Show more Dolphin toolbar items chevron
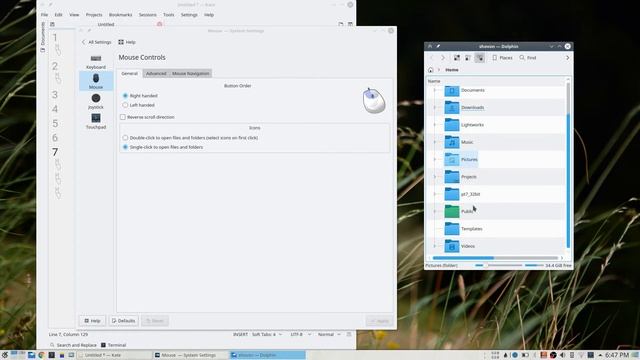 567,58
